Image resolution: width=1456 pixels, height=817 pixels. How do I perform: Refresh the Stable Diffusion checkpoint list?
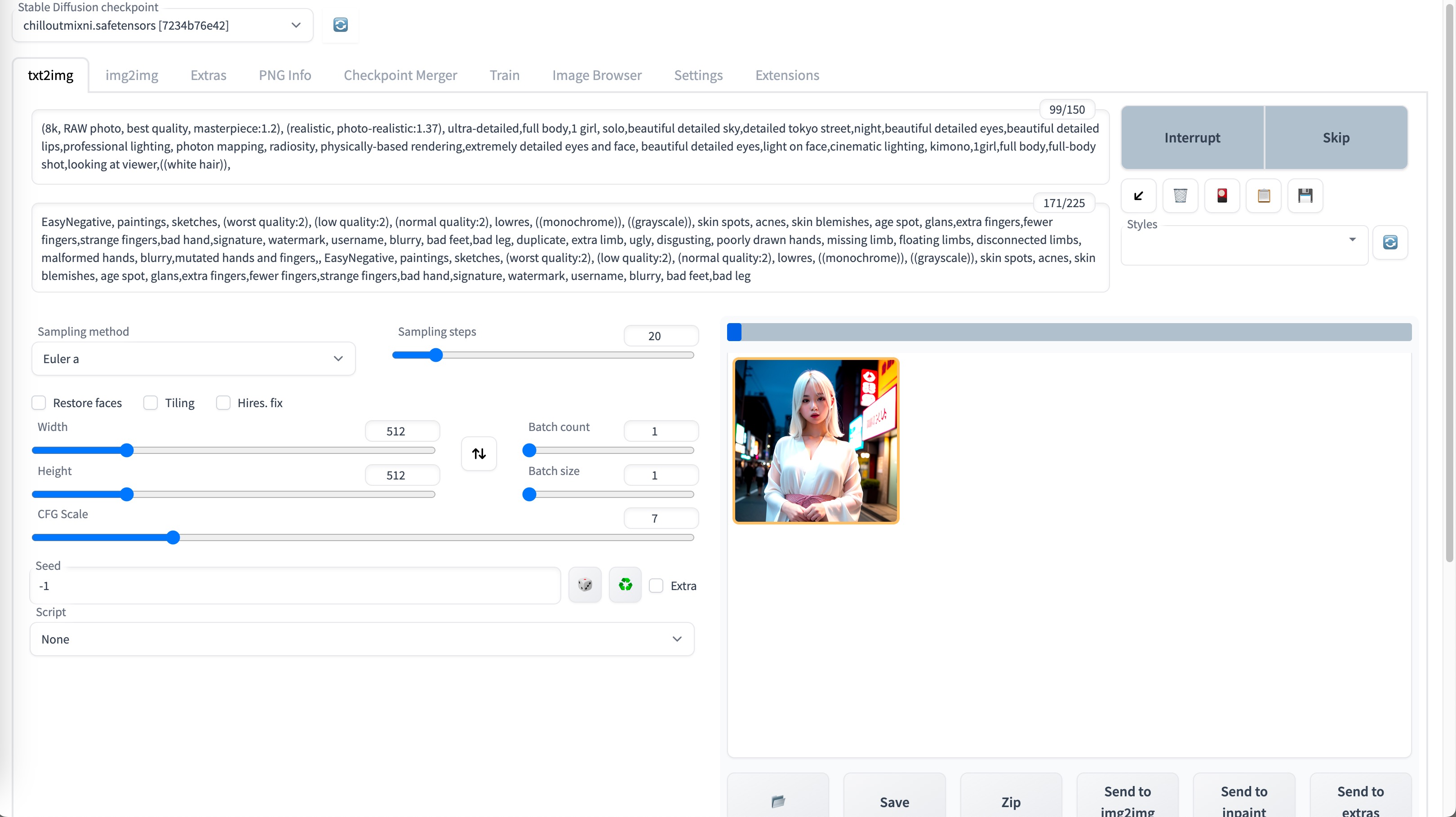click(340, 25)
